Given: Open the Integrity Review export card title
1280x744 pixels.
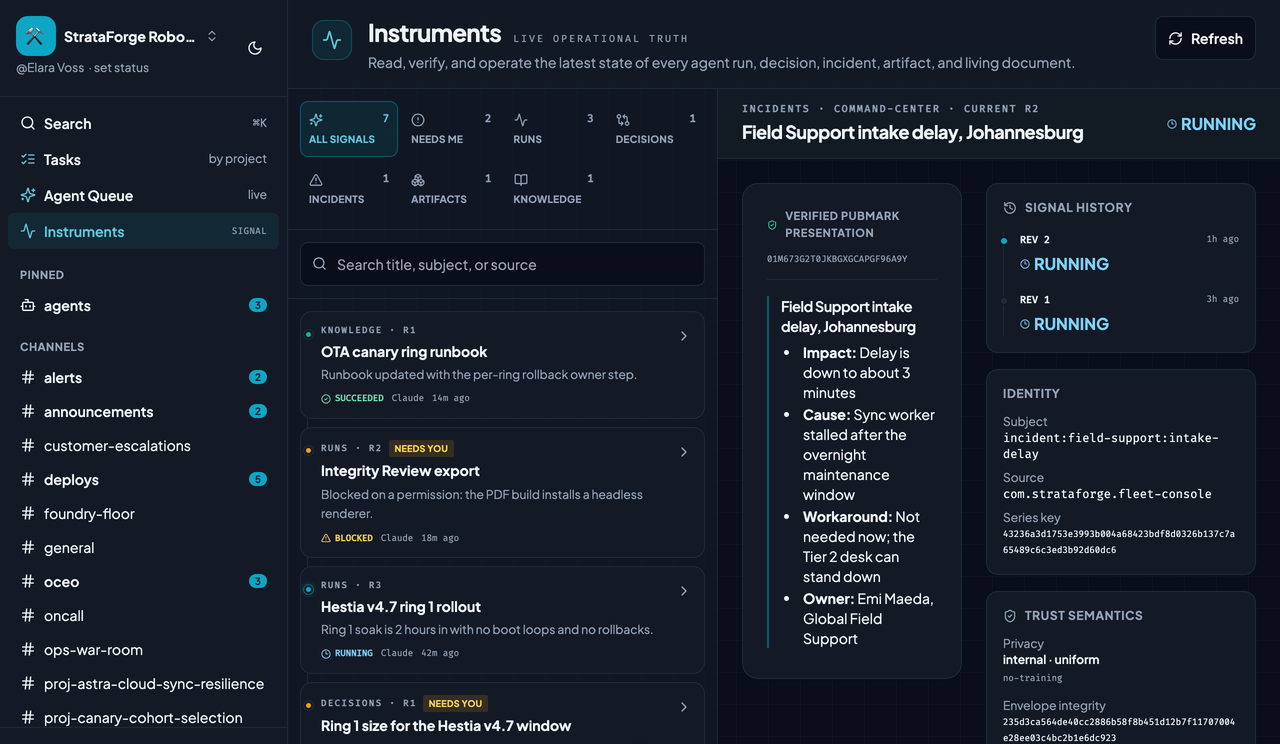Looking at the screenshot, I should (x=400, y=471).
